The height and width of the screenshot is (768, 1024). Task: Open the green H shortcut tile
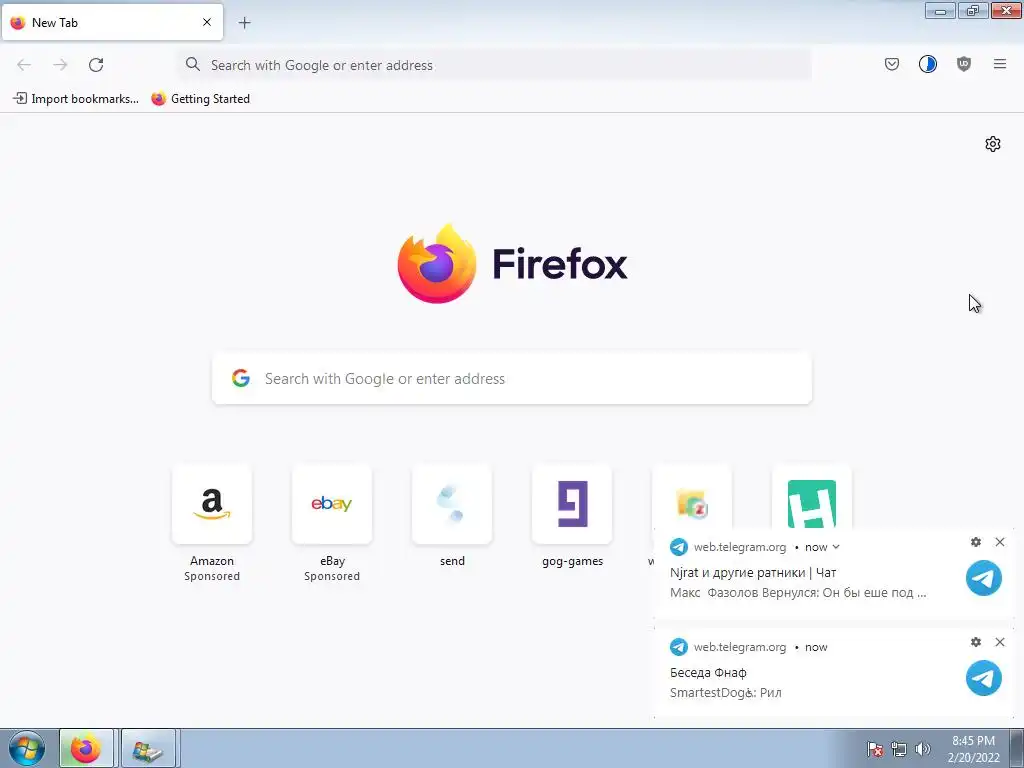click(x=812, y=497)
